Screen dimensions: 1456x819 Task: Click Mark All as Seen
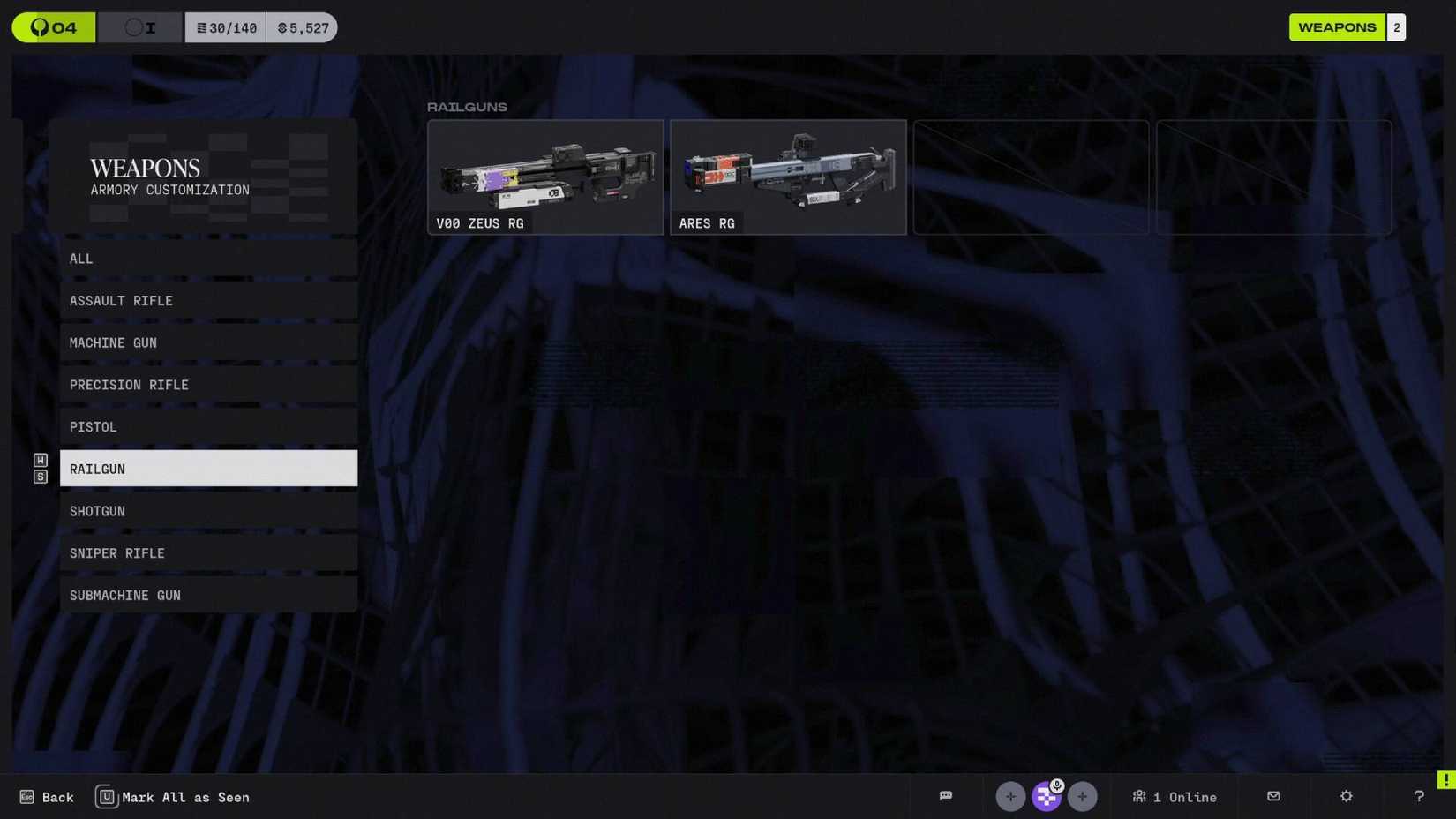(173, 797)
